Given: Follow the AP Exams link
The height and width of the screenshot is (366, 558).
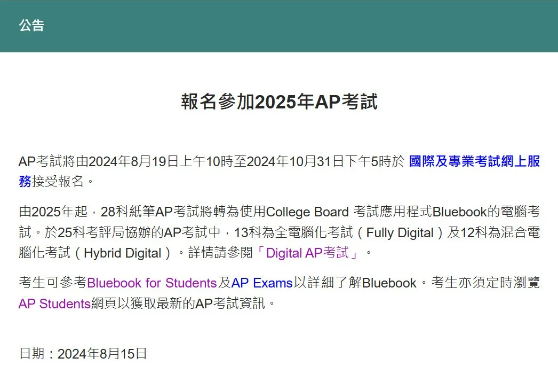Looking at the screenshot, I should pyautogui.click(x=262, y=283).
